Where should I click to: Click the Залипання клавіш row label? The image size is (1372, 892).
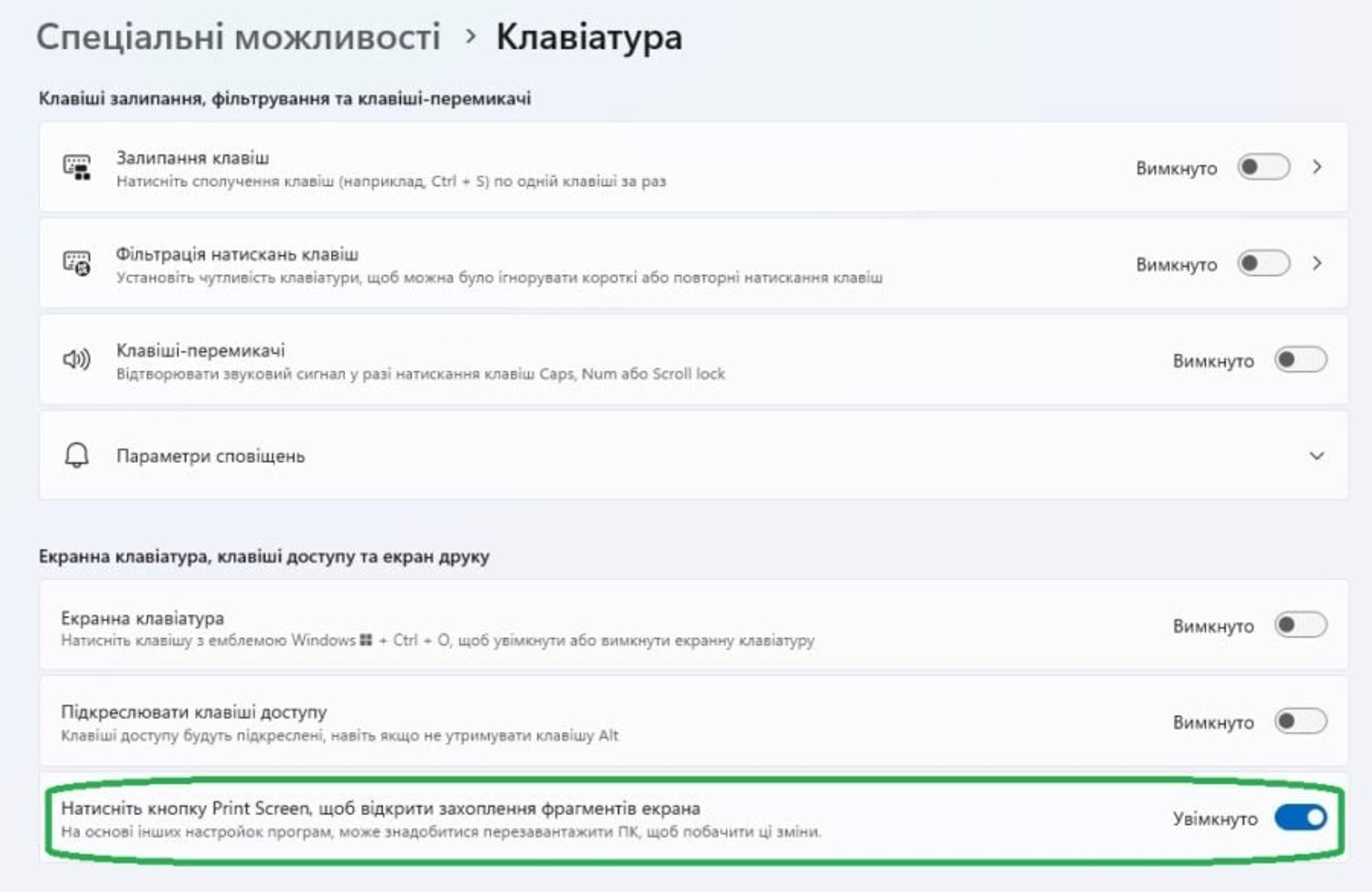[x=193, y=157]
